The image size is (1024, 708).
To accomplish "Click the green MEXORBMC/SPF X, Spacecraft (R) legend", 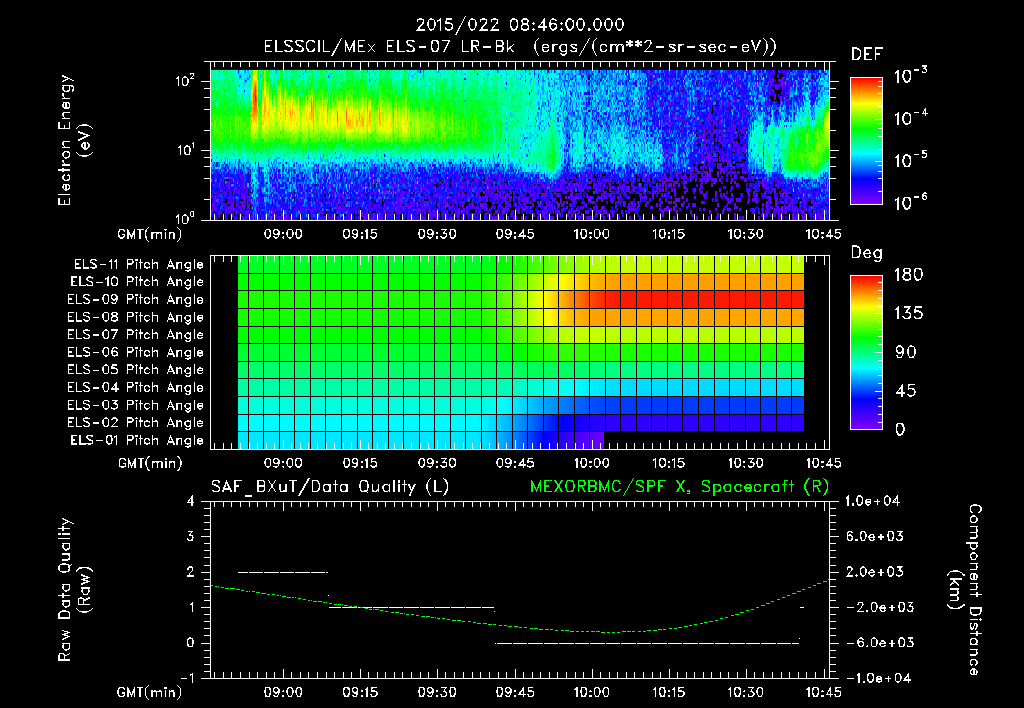I will (679, 487).
